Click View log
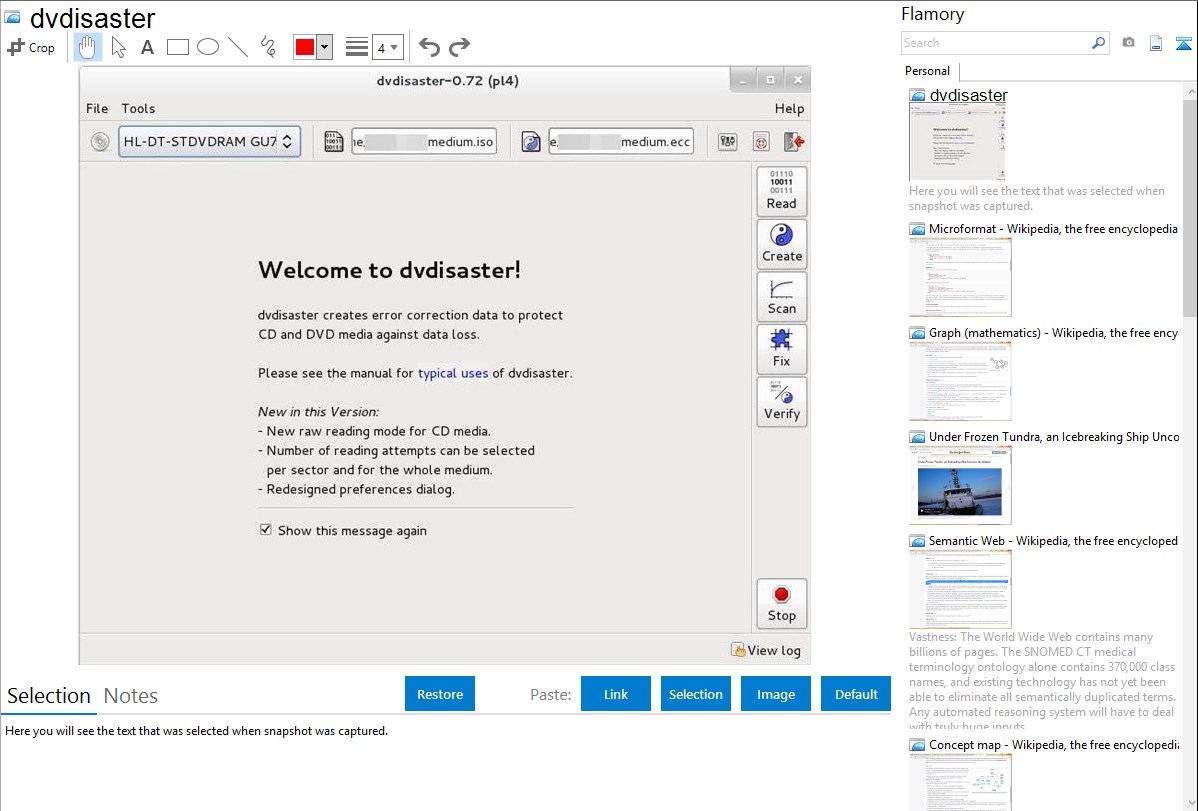The width and height of the screenshot is (1198, 811). (x=766, y=650)
